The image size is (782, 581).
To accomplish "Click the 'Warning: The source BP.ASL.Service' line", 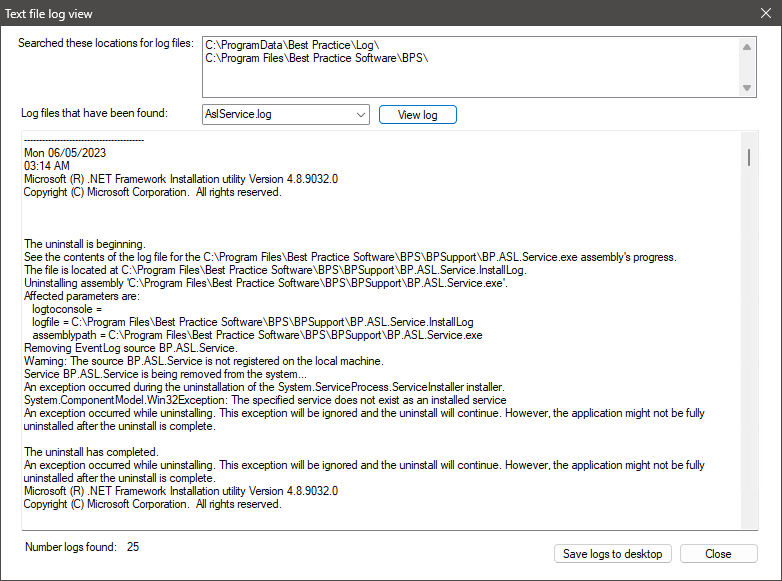I will click(203, 361).
